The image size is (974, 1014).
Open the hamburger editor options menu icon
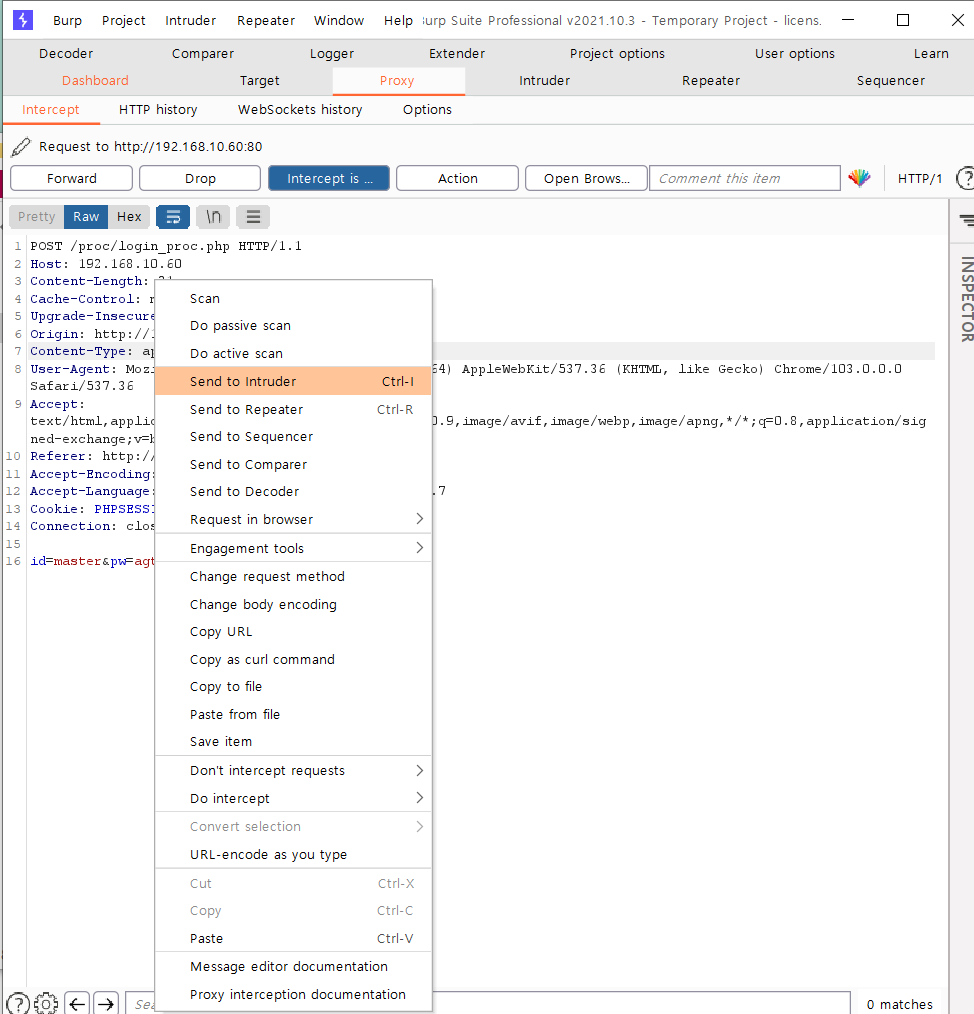[x=253, y=217]
